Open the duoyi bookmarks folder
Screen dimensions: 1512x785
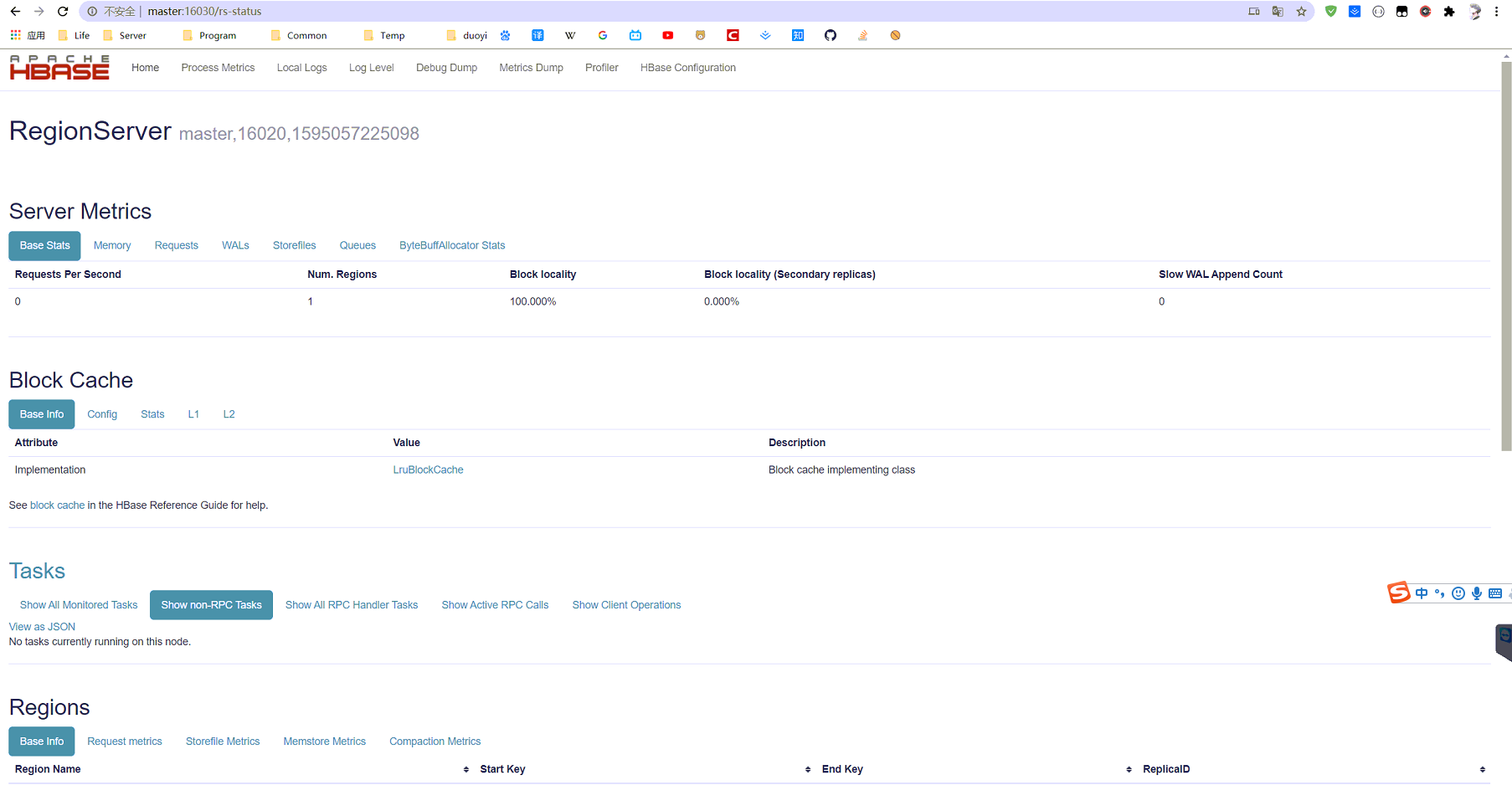[466, 35]
